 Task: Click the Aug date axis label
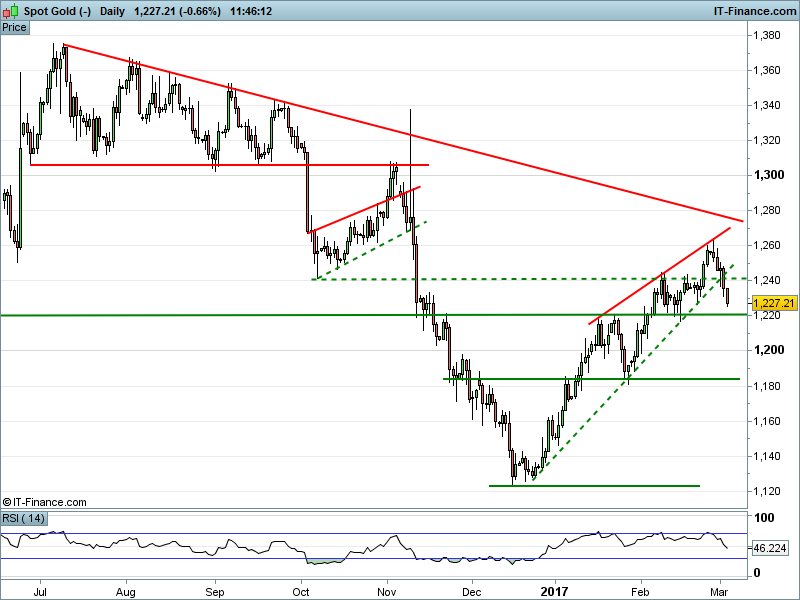[126, 592]
